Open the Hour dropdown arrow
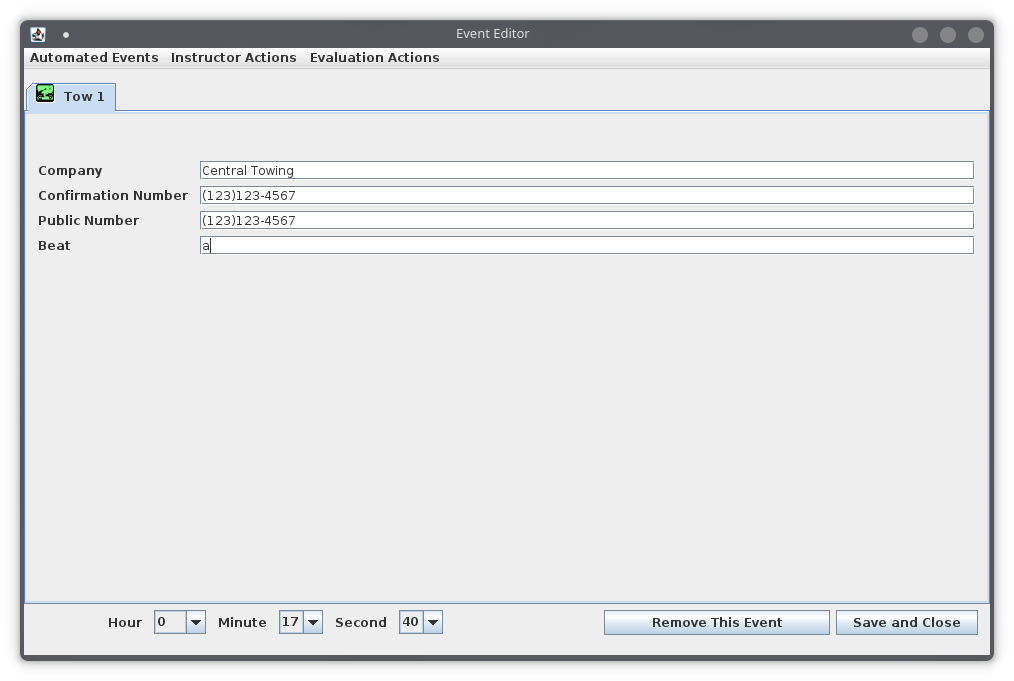The image size is (1014, 681). (x=196, y=622)
